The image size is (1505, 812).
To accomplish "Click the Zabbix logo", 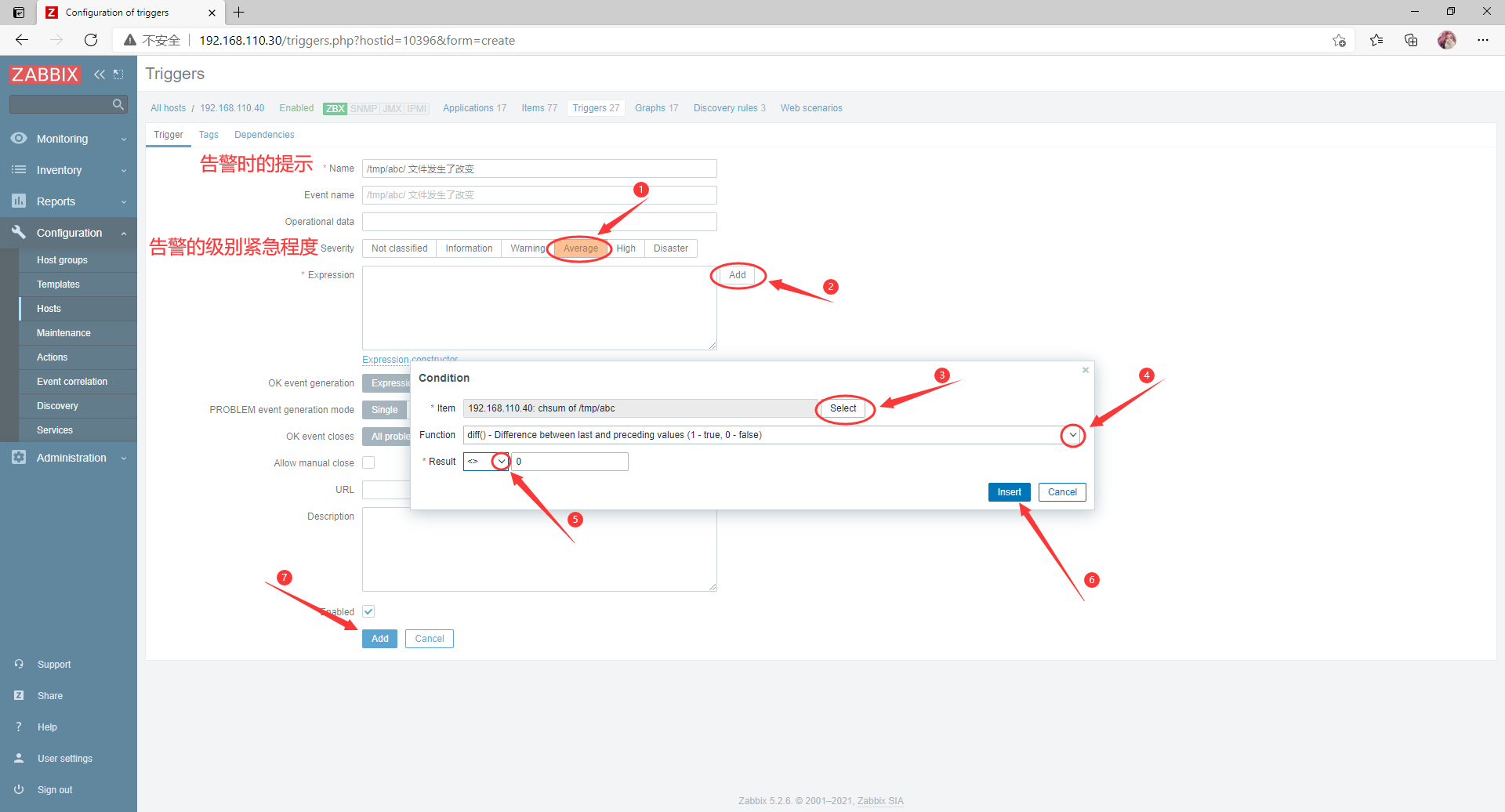I will coord(45,74).
